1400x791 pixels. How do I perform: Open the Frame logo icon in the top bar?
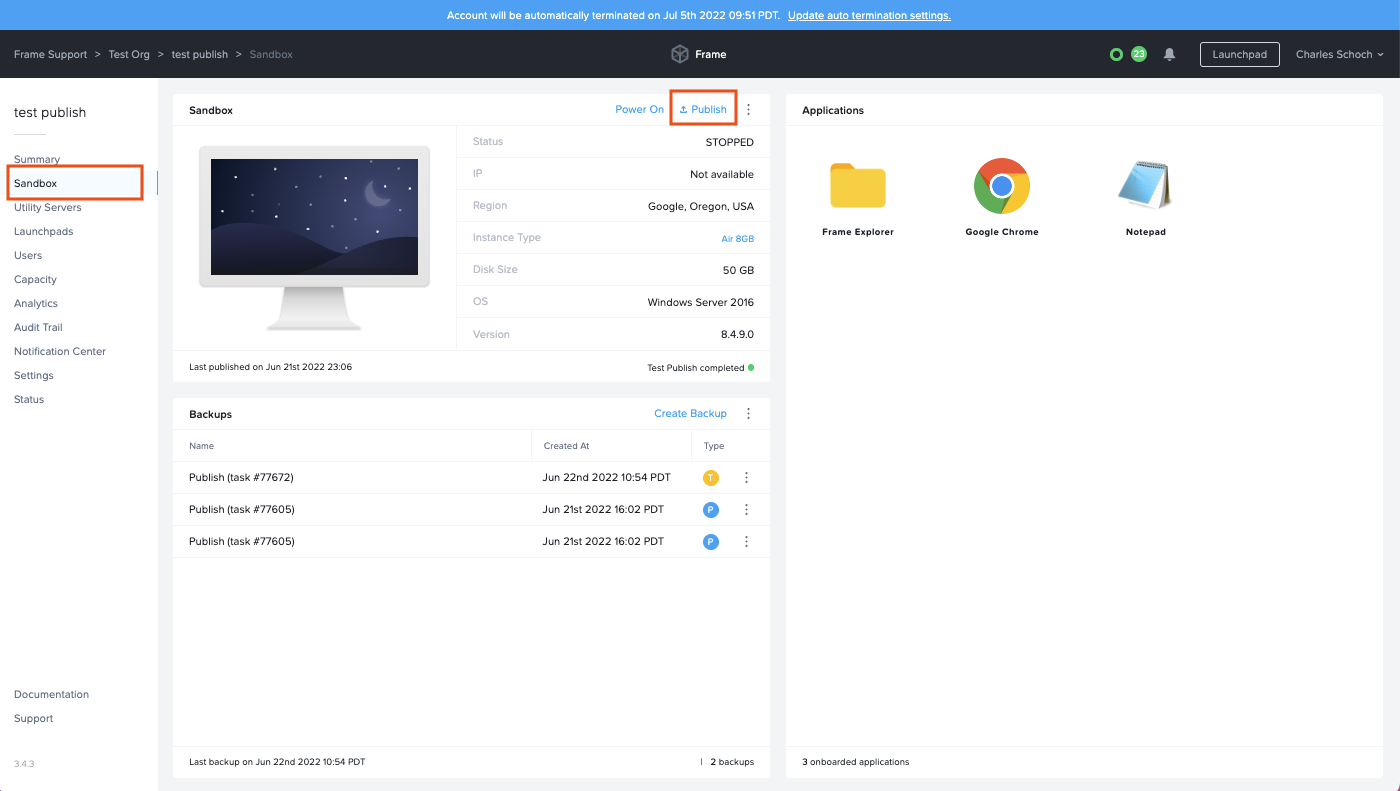(679, 54)
